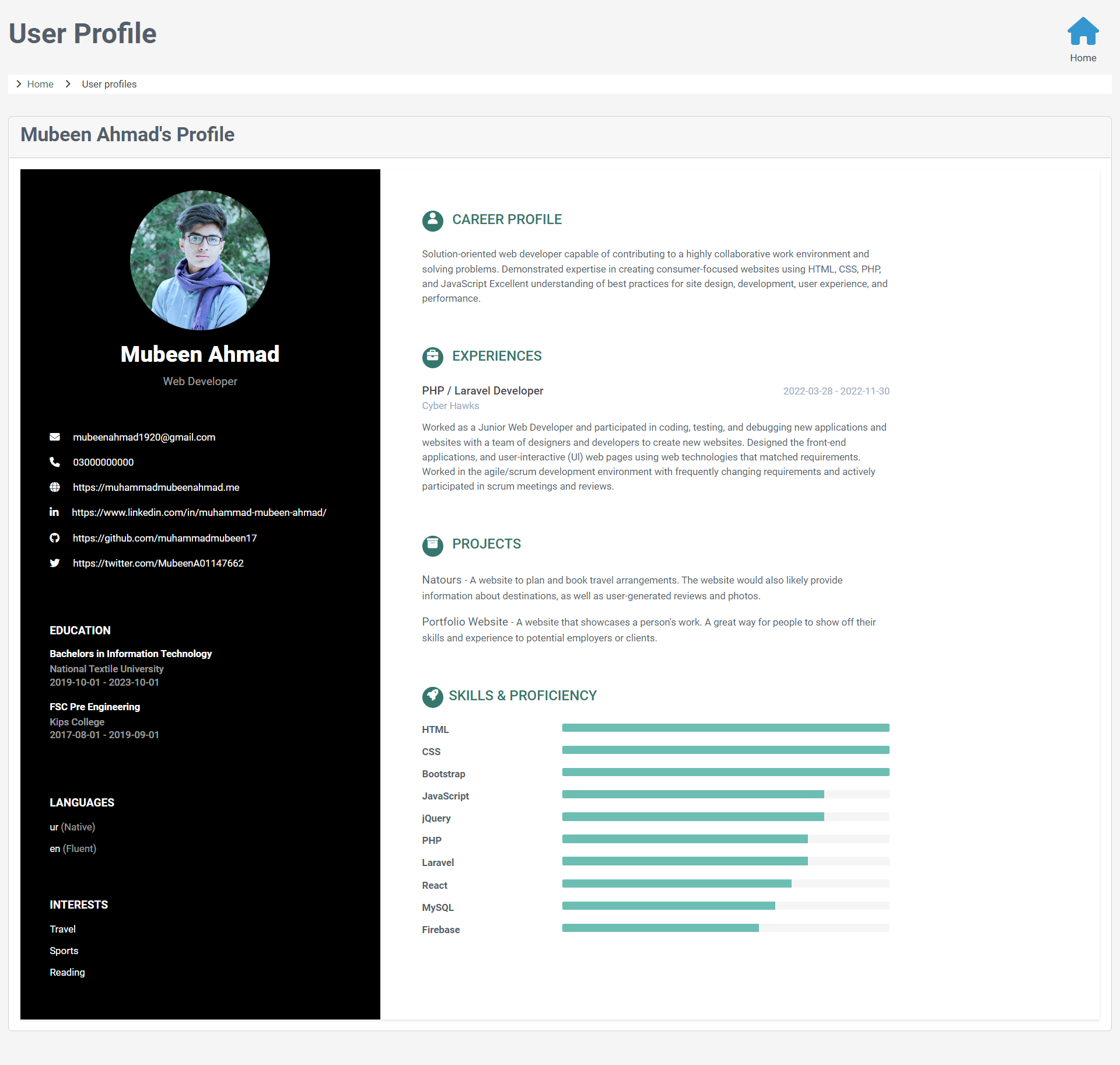The image size is (1120, 1065).
Task: Click the phone number 03000000000
Action: [103, 462]
